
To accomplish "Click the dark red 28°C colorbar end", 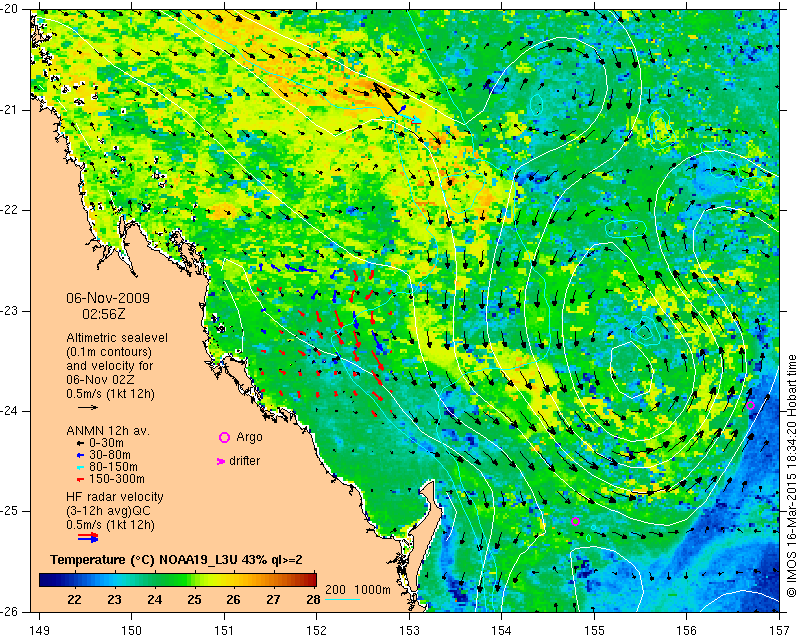I will click(311, 580).
